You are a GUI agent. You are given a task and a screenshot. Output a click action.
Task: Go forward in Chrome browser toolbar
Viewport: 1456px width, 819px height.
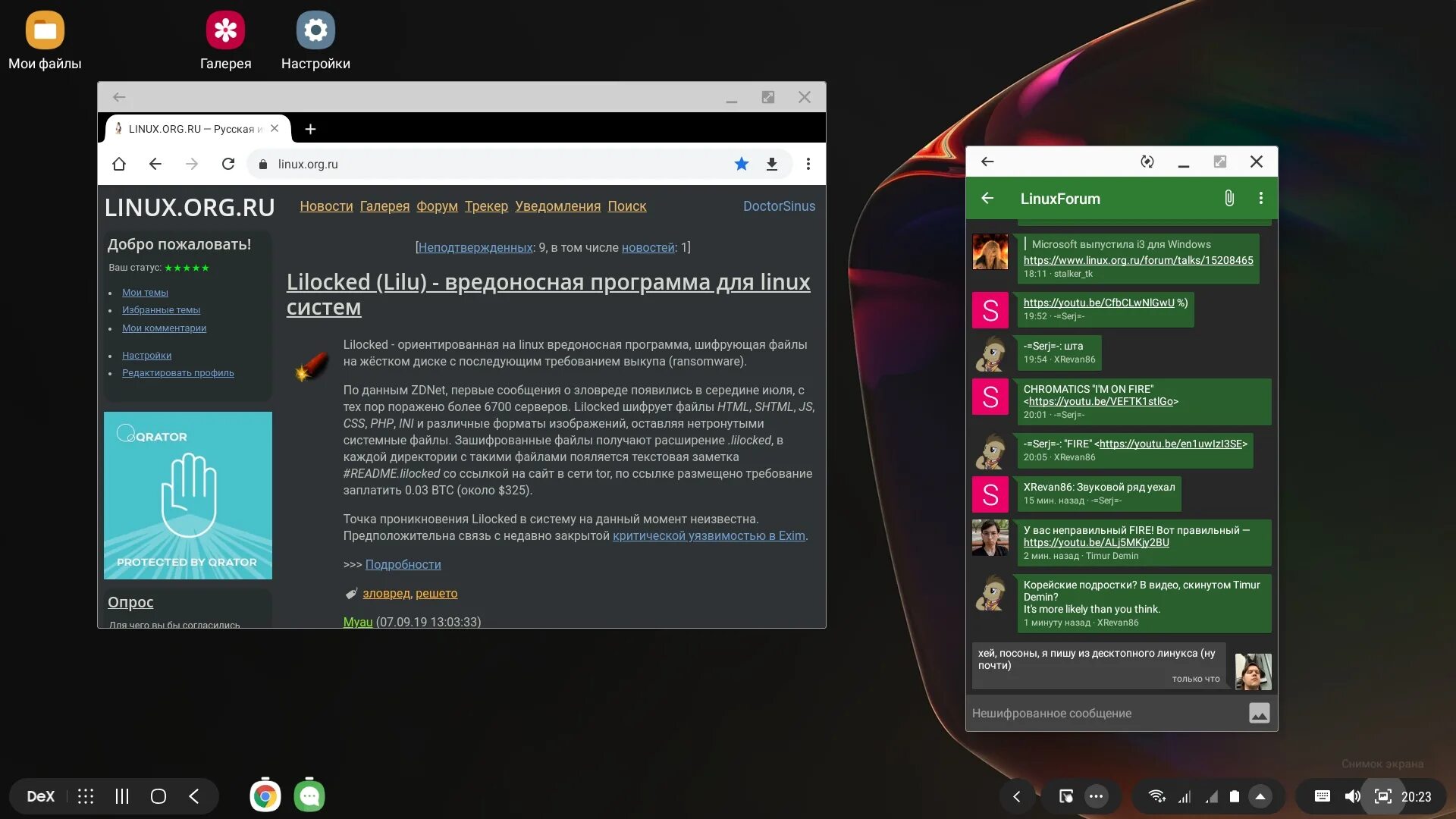[192, 164]
